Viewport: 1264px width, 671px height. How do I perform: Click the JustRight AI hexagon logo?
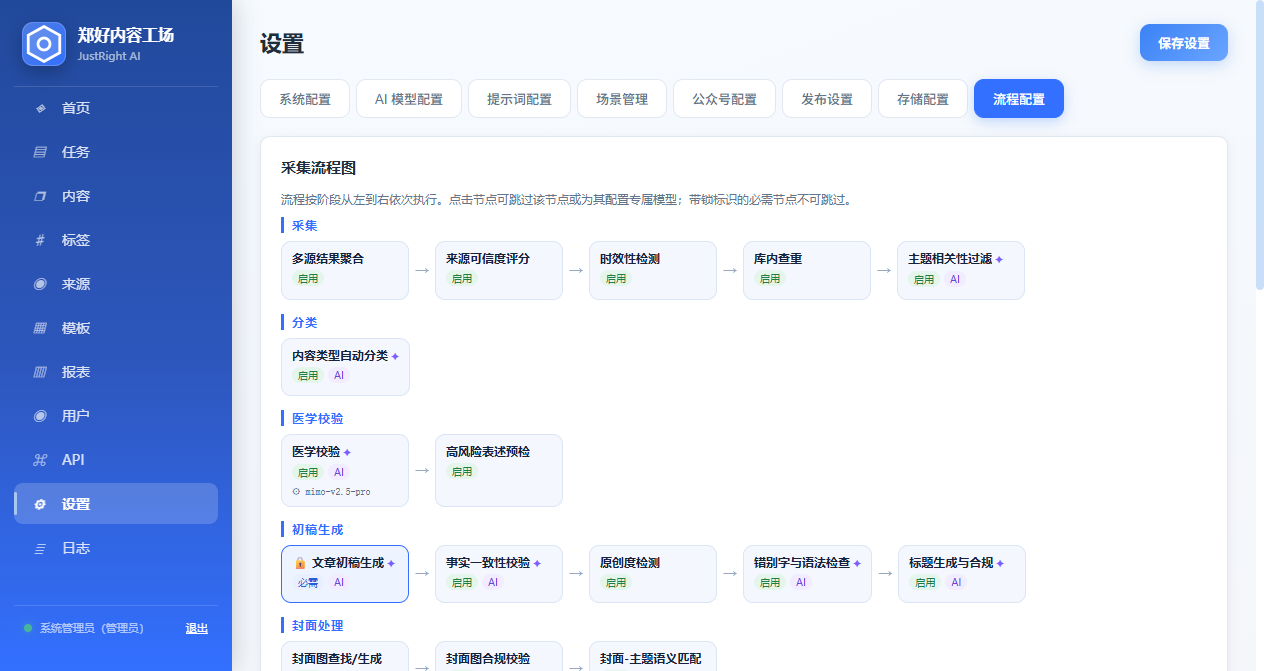(x=44, y=44)
